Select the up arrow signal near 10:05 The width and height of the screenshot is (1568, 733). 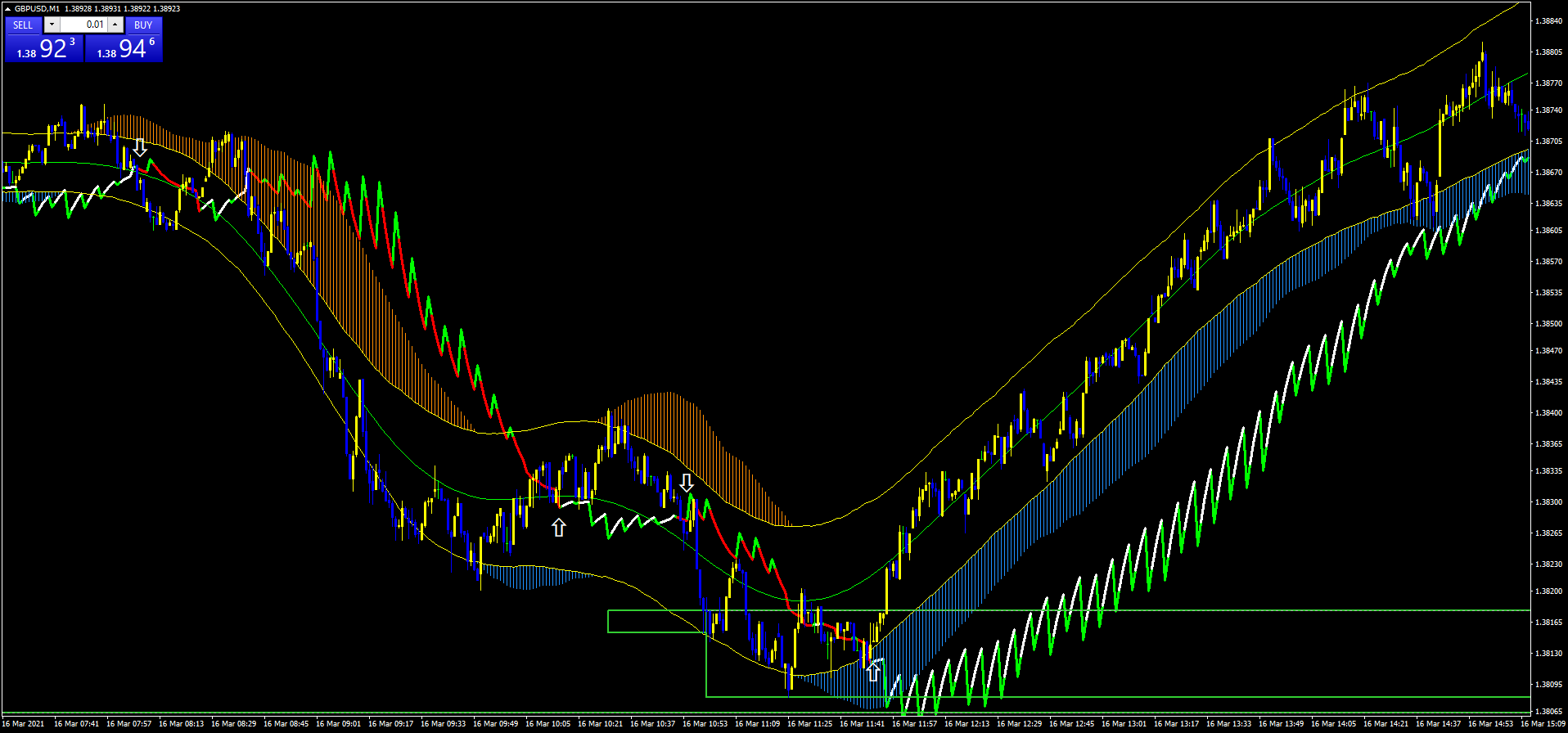(x=559, y=528)
